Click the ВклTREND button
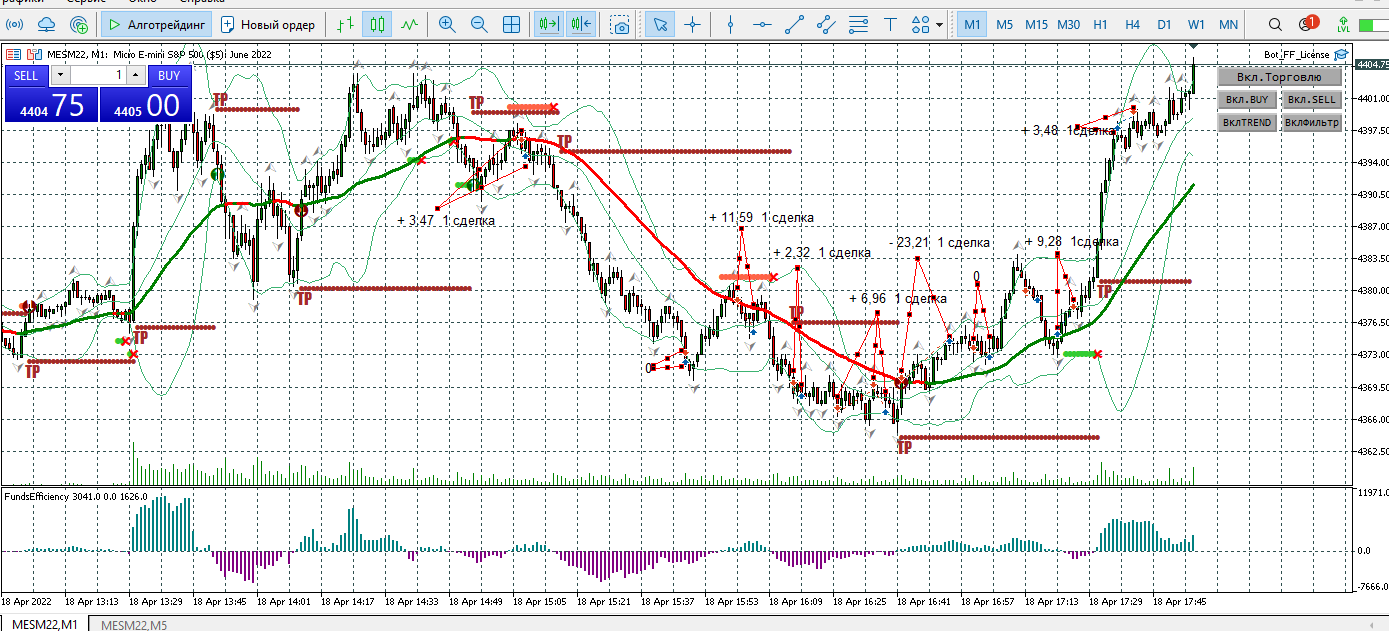1389x631 pixels. point(1246,123)
